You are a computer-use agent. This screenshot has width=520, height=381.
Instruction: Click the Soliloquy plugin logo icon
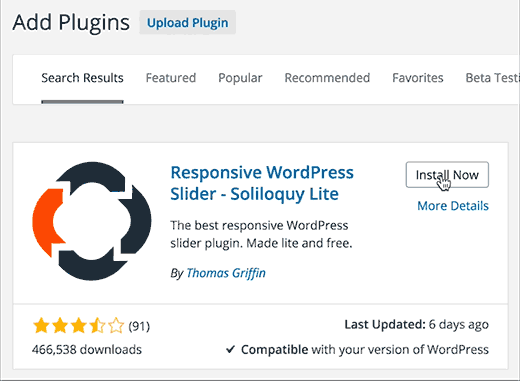coord(92,221)
